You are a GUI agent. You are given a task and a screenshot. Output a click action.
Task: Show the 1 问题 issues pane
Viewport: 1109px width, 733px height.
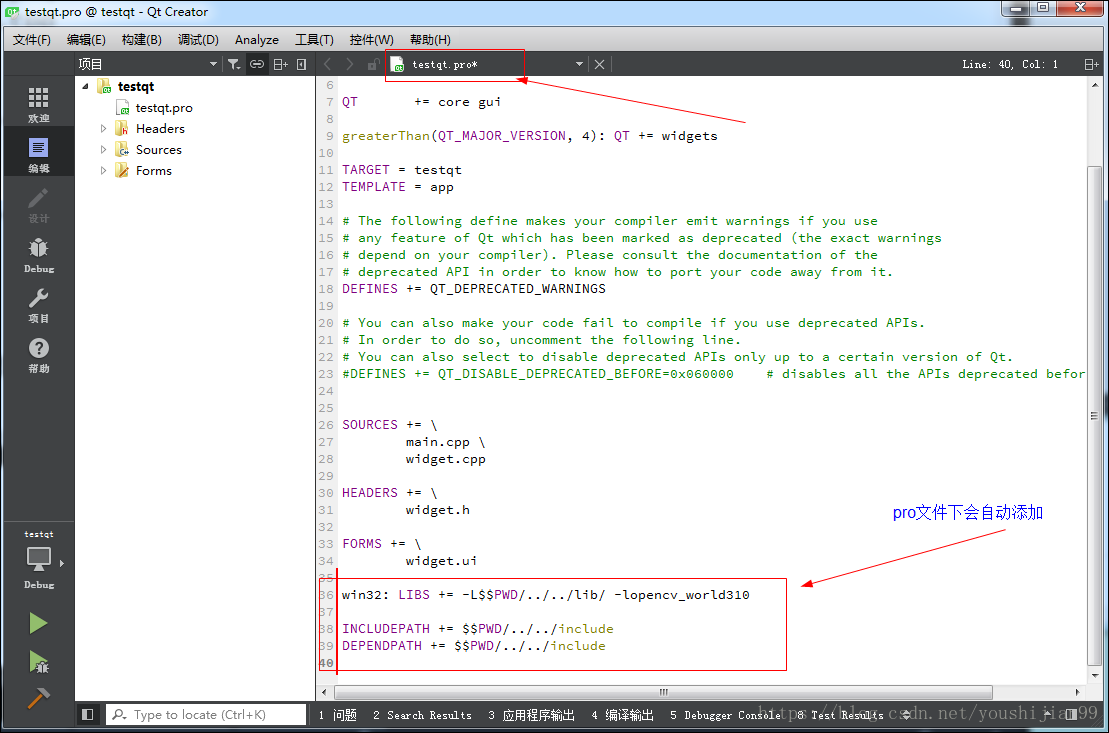click(x=337, y=715)
